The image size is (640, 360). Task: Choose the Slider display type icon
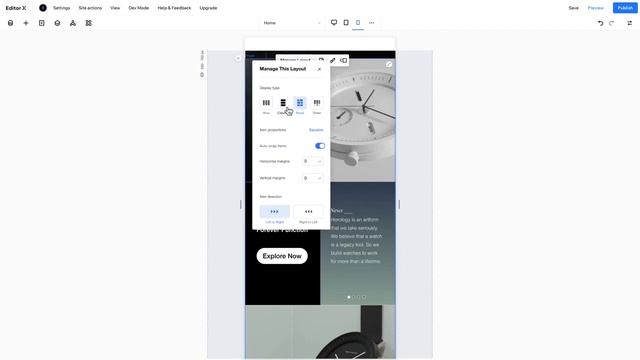[x=317, y=103]
